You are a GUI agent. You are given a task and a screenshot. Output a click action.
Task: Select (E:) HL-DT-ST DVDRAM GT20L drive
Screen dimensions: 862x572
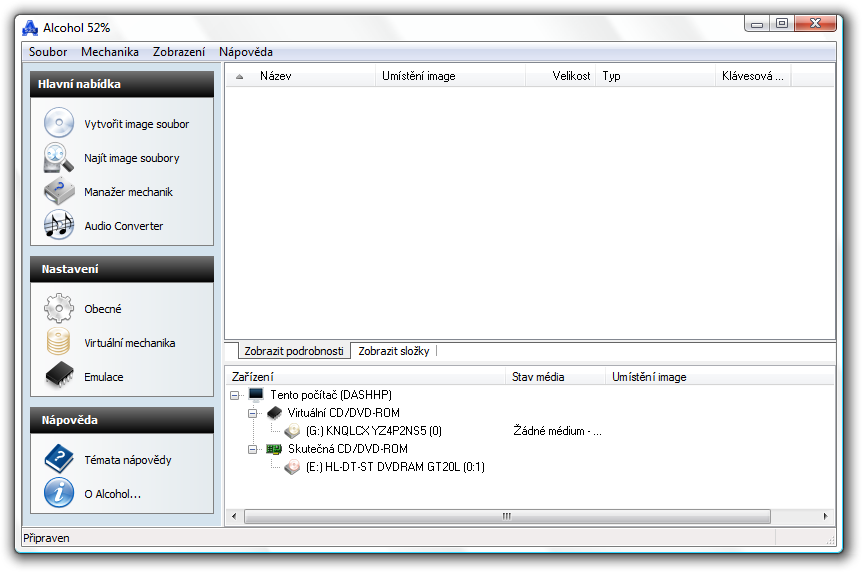[395, 467]
